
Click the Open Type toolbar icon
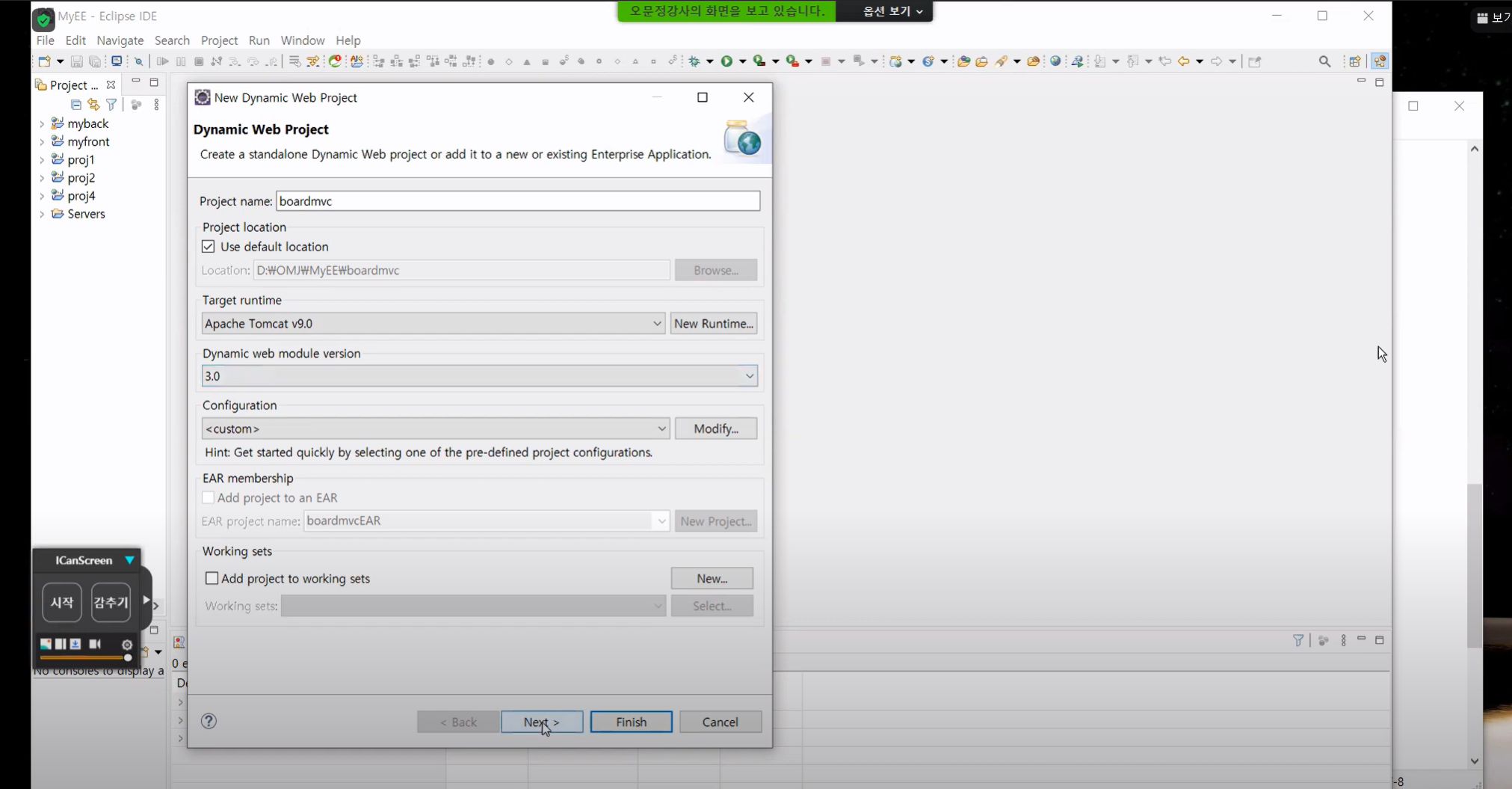963,61
